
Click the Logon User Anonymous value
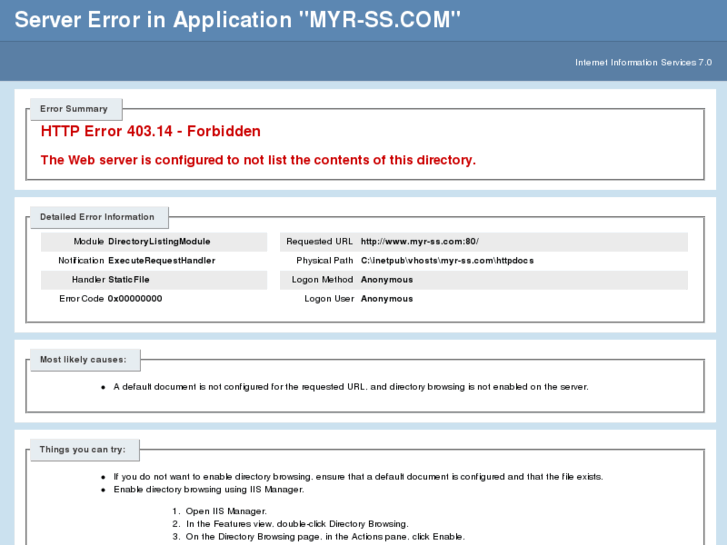tap(387, 298)
